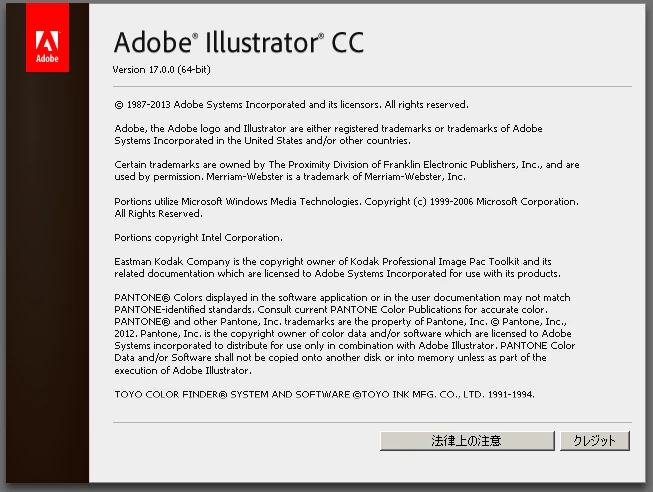Click the word Adobe in the title heading
653x492 pixels.
(x=153, y=42)
